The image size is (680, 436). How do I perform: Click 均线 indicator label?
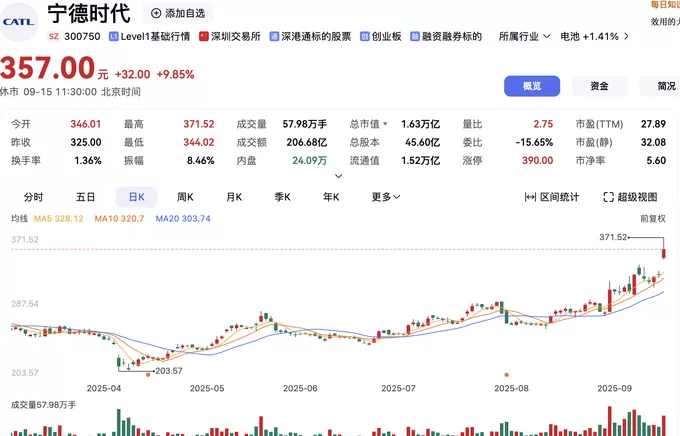pos(20,219)
